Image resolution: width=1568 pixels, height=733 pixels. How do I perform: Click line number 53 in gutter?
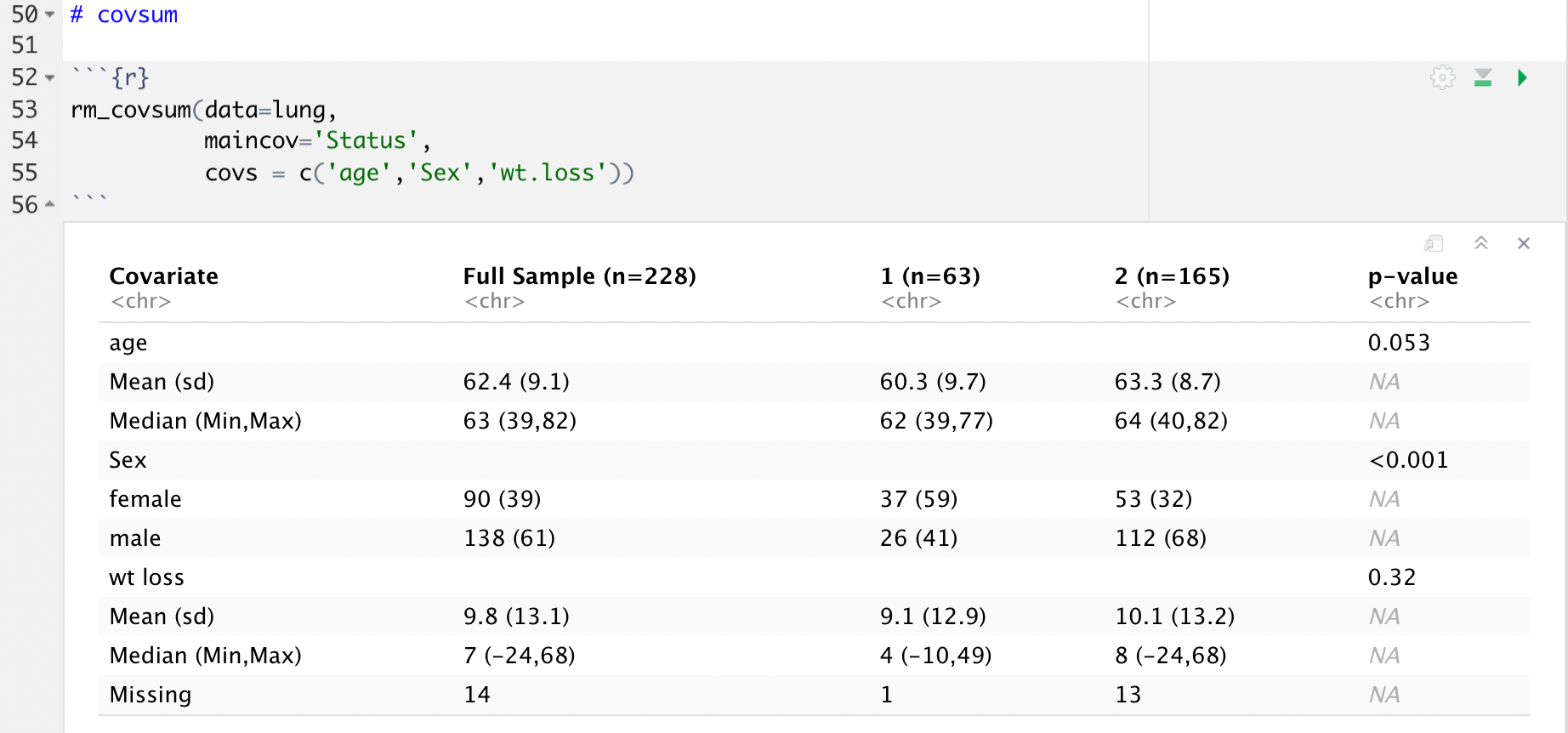point(25,111)
